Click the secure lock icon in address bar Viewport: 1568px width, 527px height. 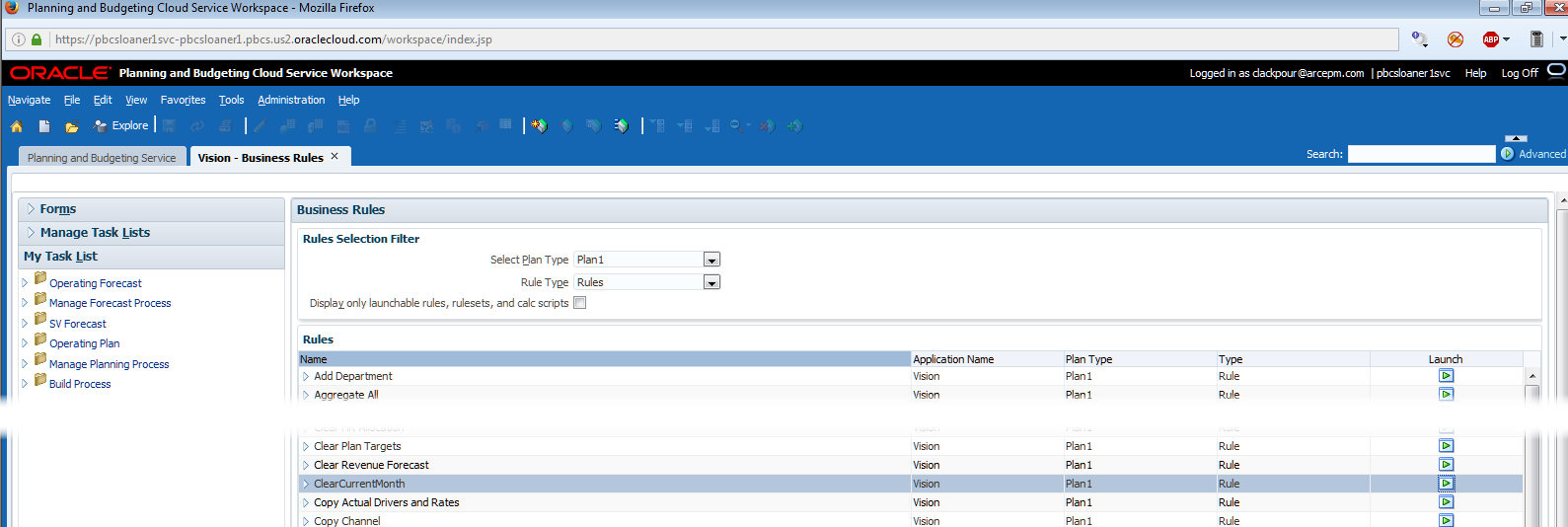[37, 39]
